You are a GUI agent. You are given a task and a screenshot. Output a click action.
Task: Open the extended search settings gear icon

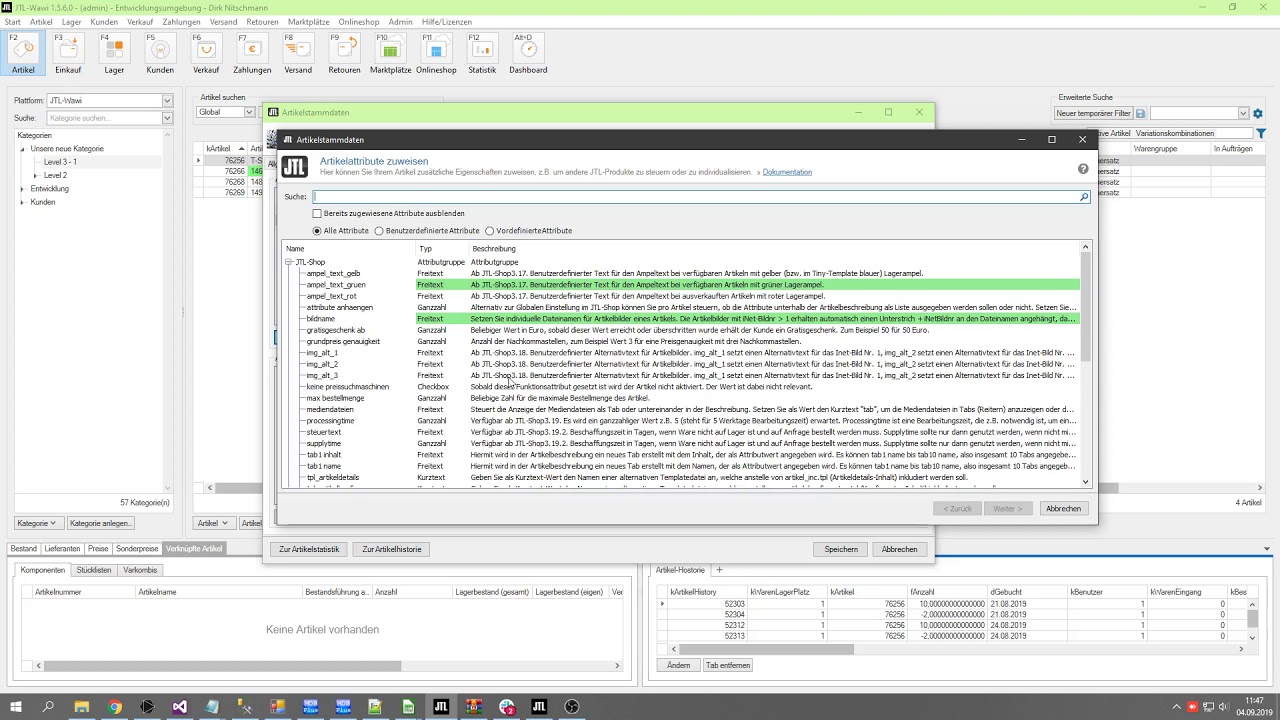pos(1258,113)
